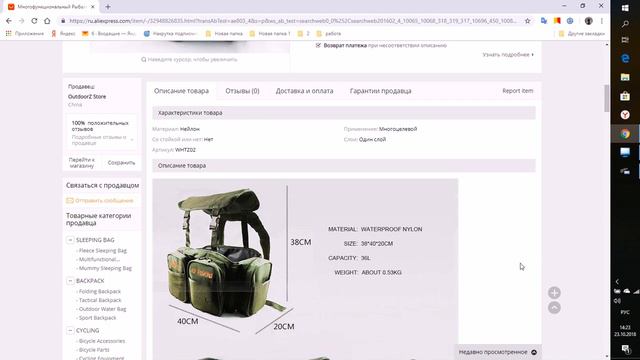Open 'Outdoor Water Bag' category

pos(102,309)
